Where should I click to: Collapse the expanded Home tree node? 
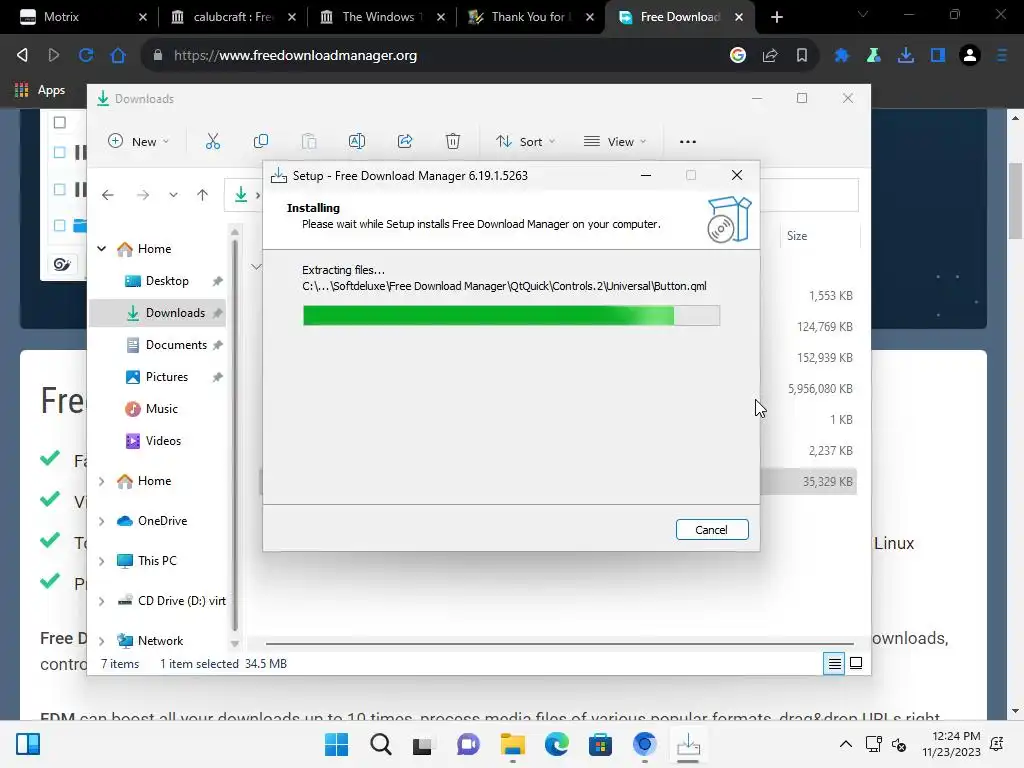102,249
